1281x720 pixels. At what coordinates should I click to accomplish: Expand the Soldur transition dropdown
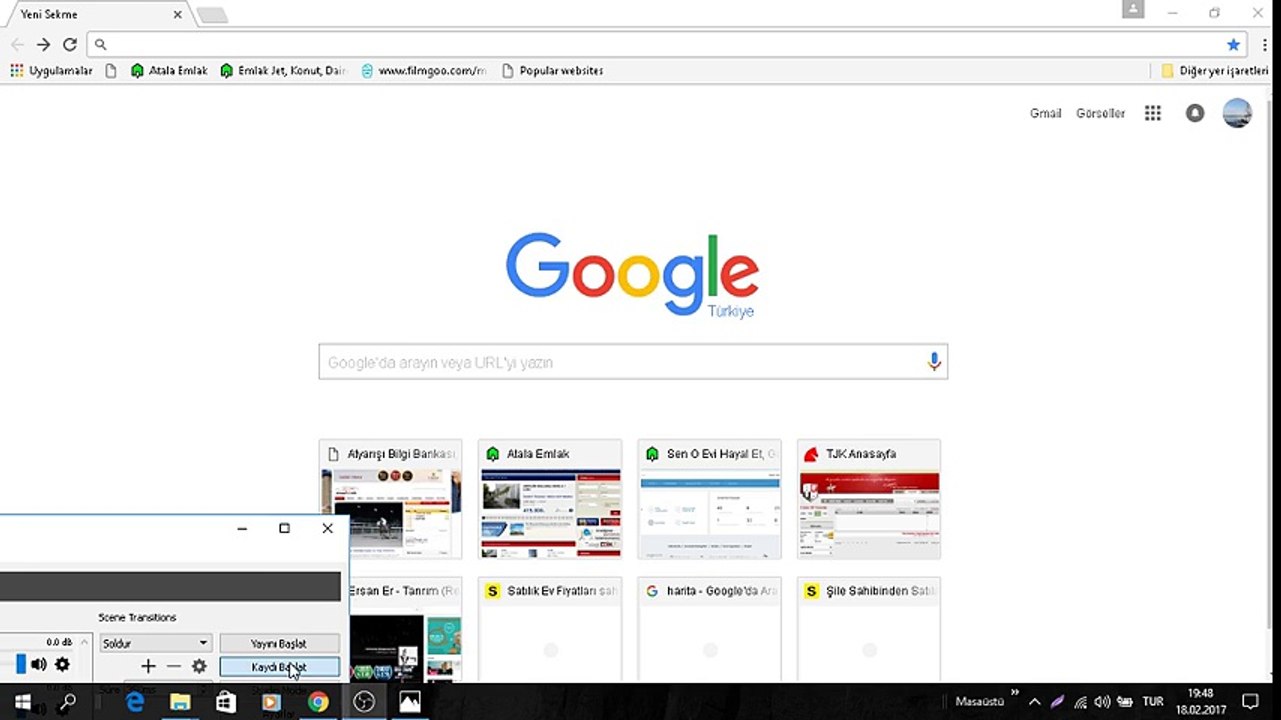(155, 643)
